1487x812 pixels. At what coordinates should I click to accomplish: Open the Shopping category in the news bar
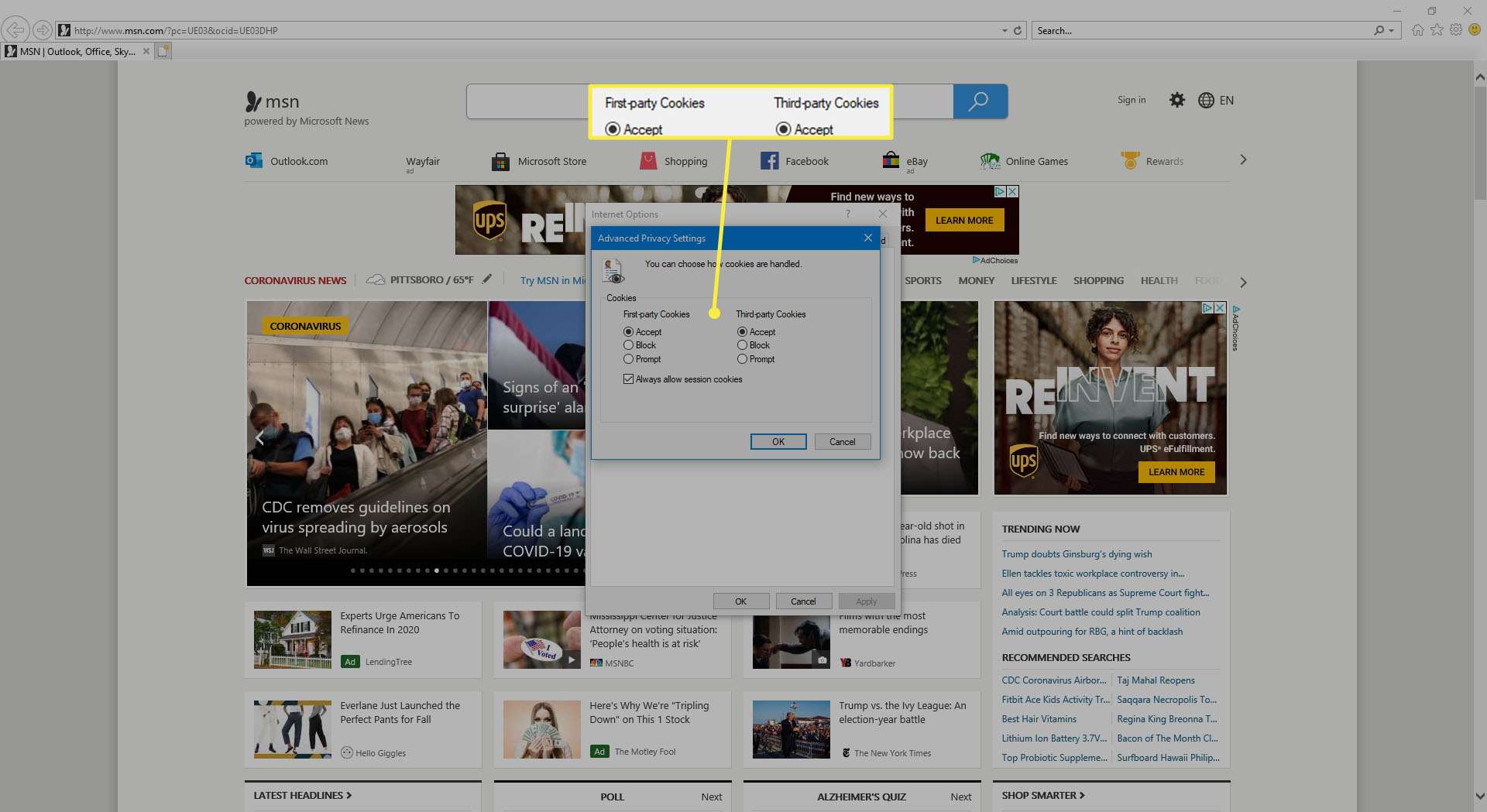click(x=1098, y=280)
